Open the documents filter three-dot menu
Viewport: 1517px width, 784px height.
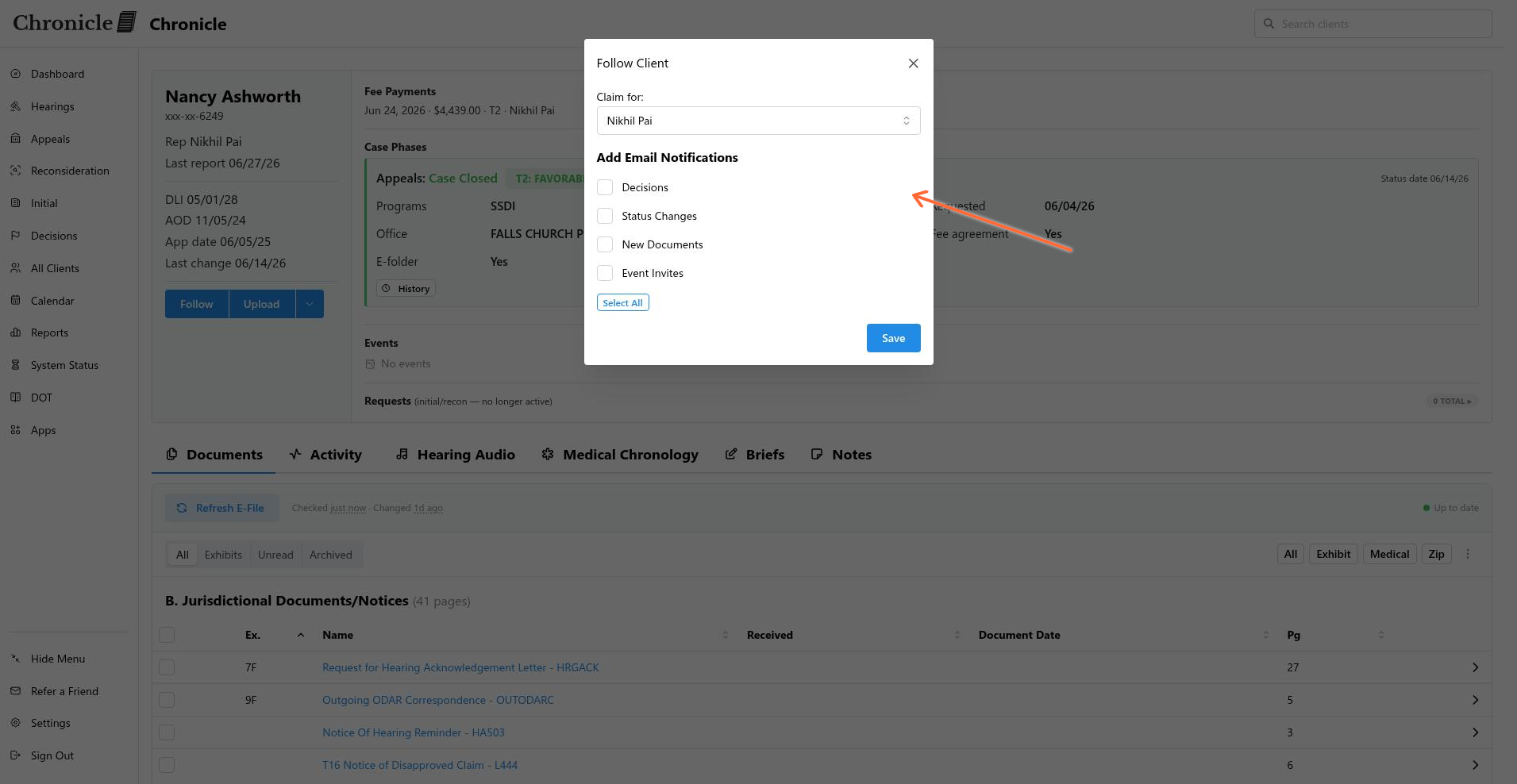pyautogui.click(x=1468, y=554)
